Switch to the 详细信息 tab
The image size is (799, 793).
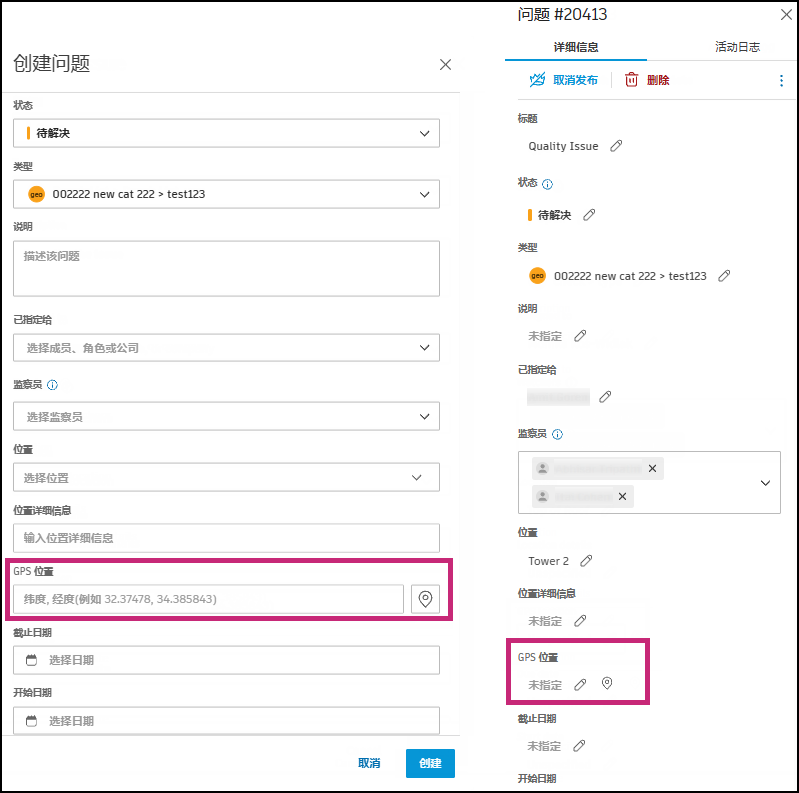(x=576, y=47)
